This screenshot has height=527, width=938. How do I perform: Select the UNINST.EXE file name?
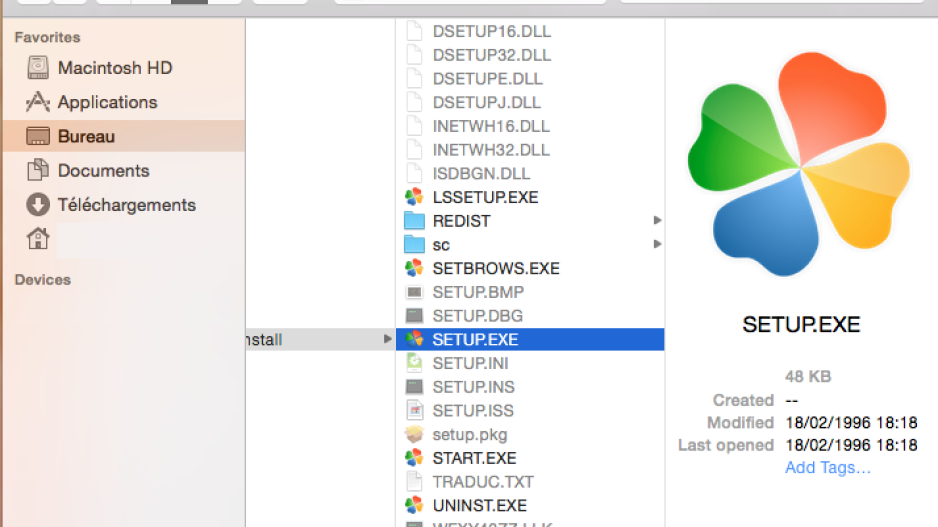click(x=480, y=505)
